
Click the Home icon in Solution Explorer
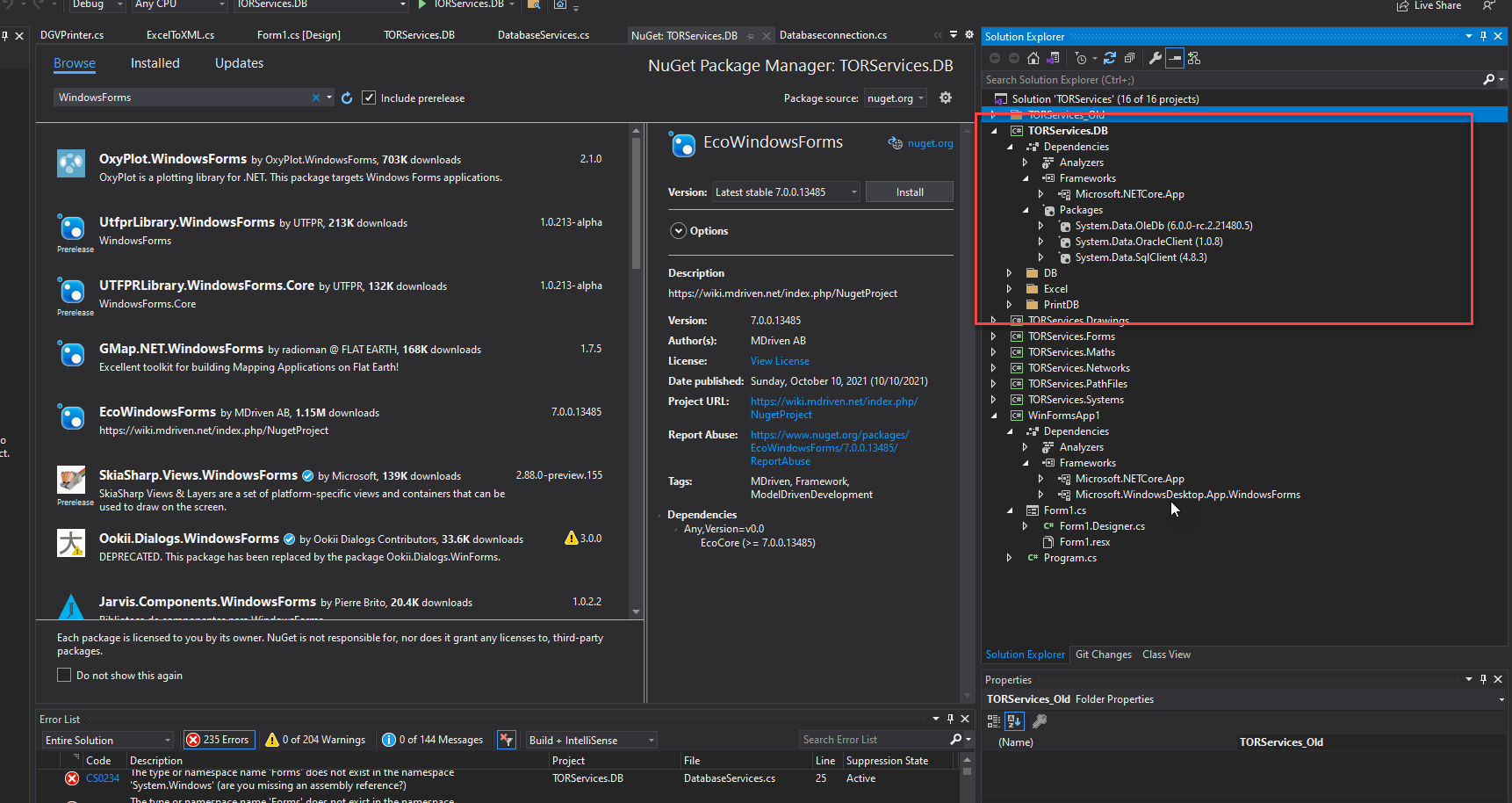(1033, 58)
